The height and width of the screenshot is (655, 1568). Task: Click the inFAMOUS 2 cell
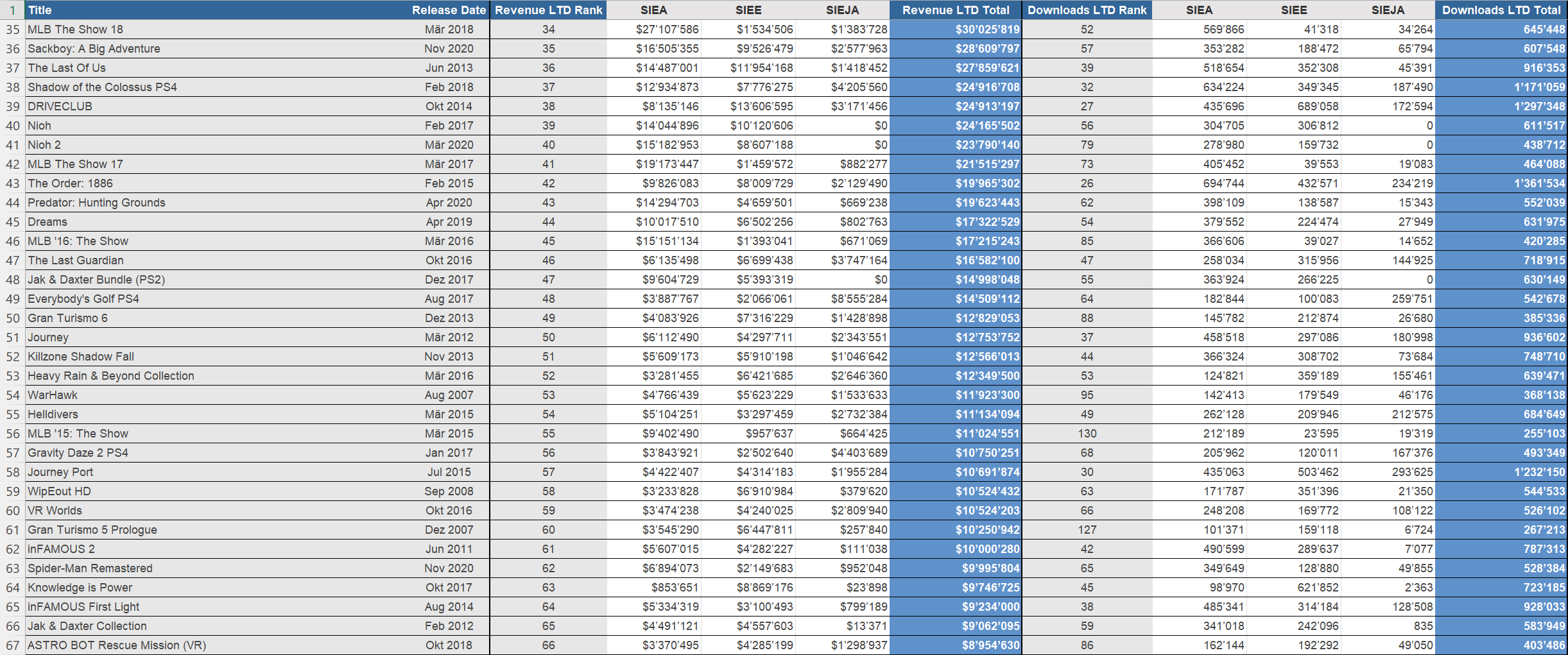tap(217, 549)
